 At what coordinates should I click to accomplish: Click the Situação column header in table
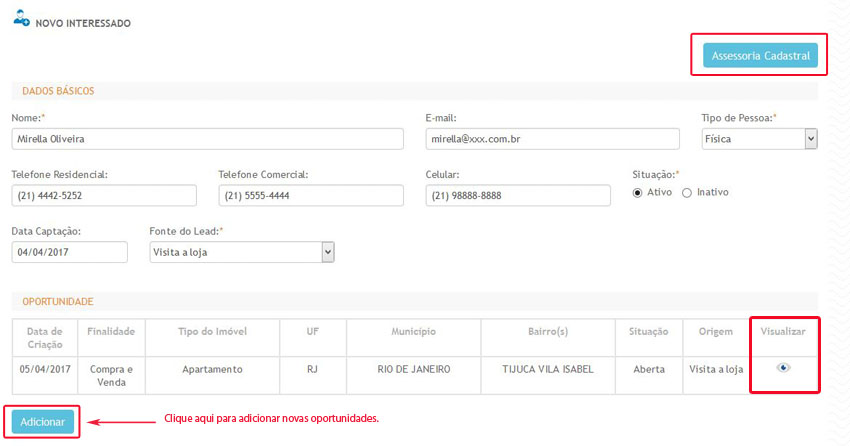point(648,331)
